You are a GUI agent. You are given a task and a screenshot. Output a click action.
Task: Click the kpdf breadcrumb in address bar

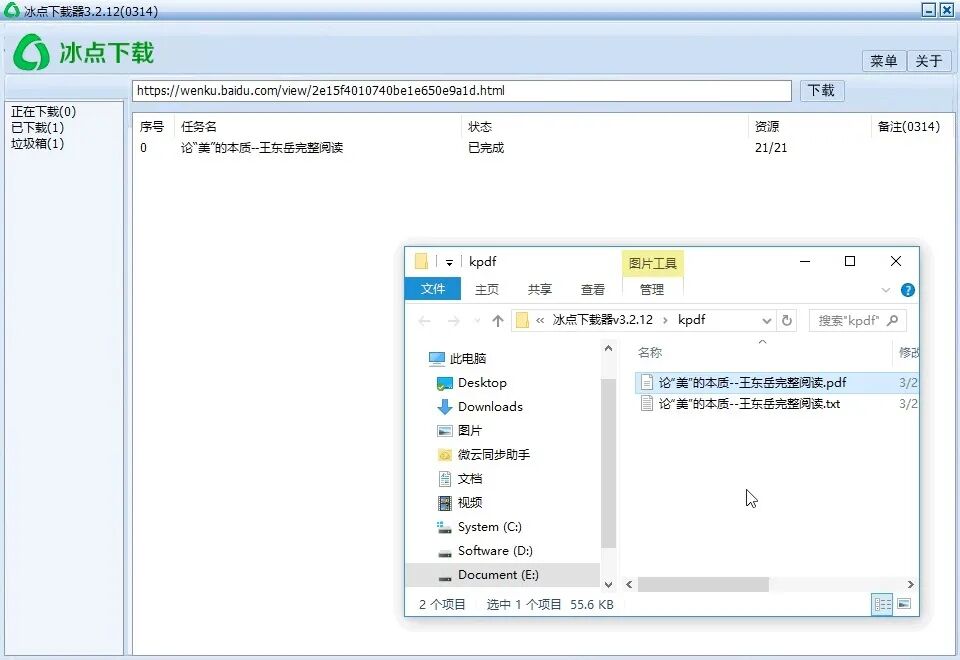[692, 320]
